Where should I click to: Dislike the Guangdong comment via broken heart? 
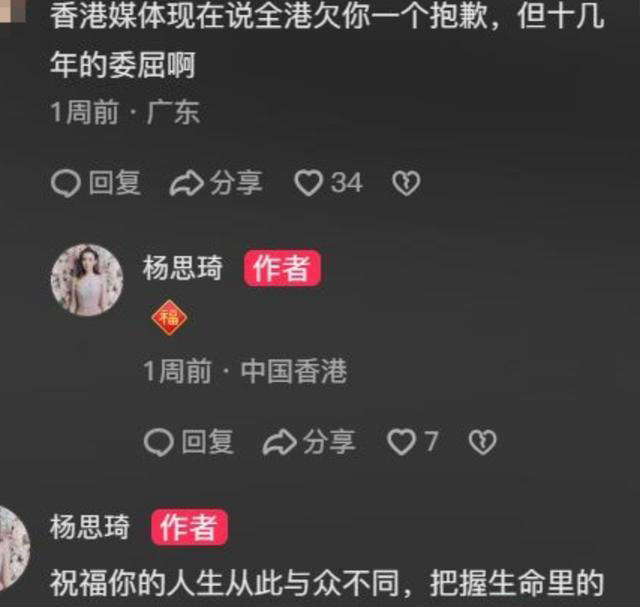pos(406,183)
